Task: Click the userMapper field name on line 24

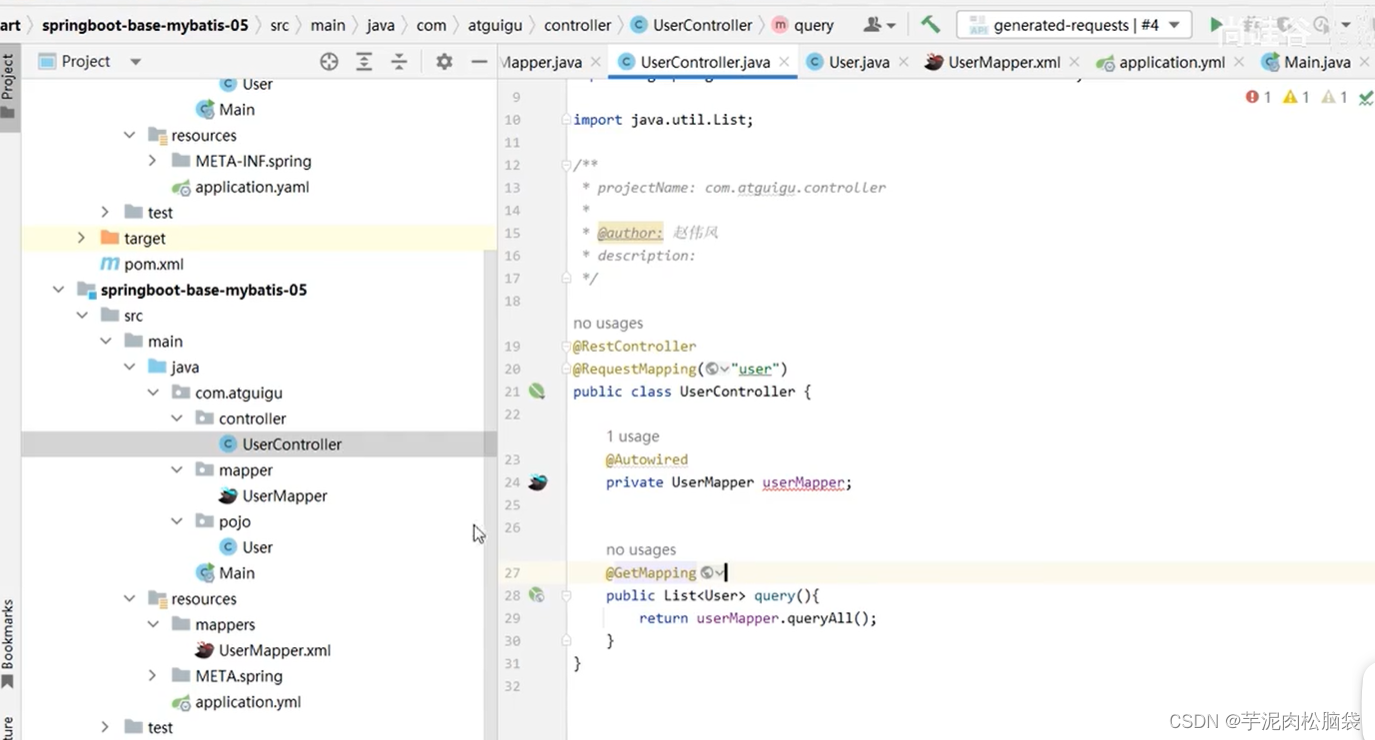Action: (x=805, y=482)
